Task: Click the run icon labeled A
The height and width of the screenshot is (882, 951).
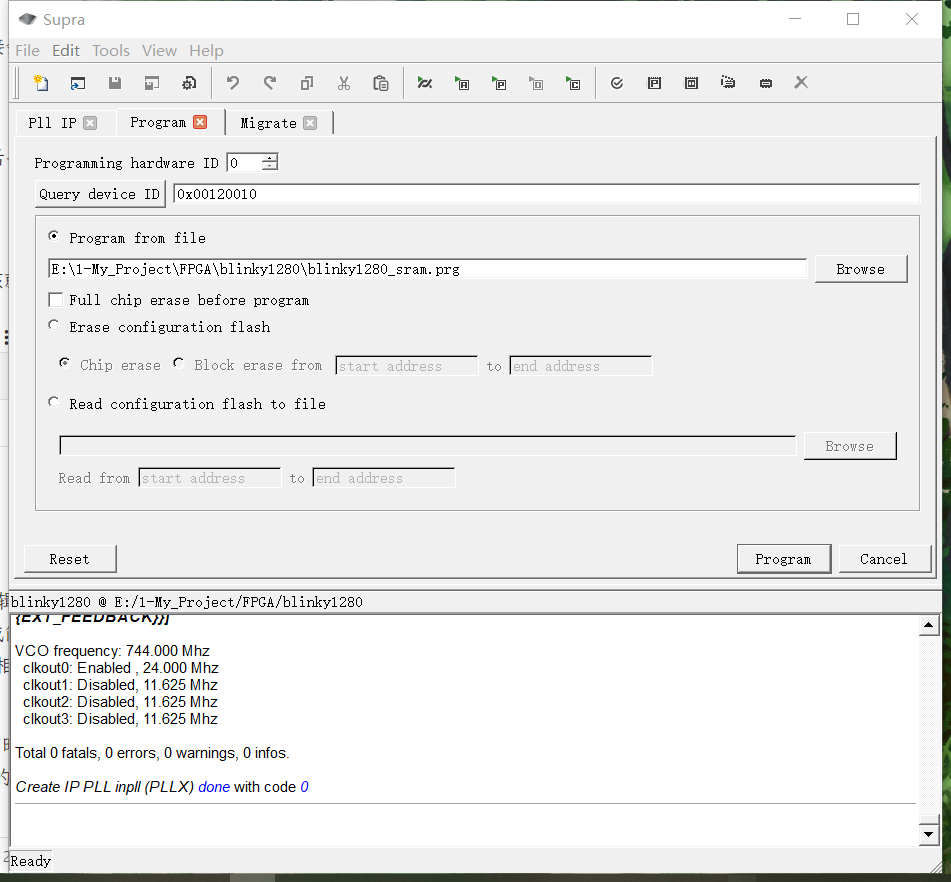Action: coord(462,83)
